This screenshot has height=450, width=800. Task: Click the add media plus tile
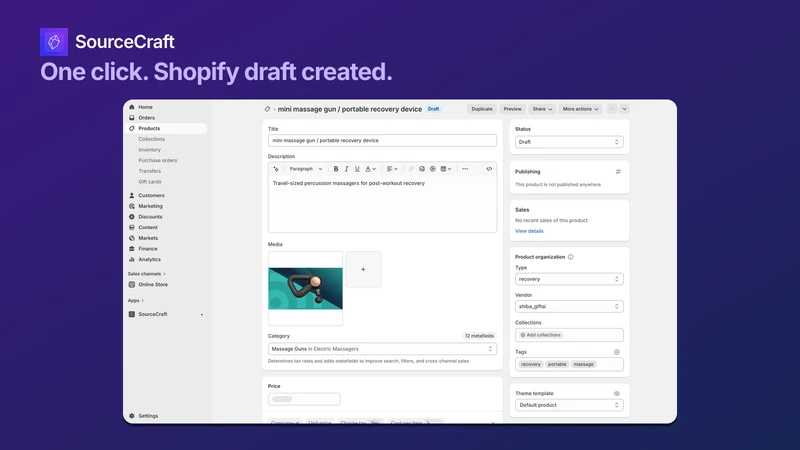pyautogui.click(x=363, y=269)
